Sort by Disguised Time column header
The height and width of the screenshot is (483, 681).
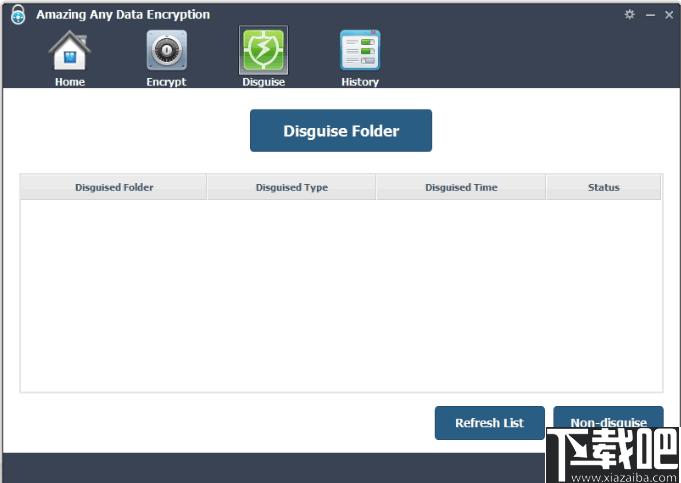[461, 187]
